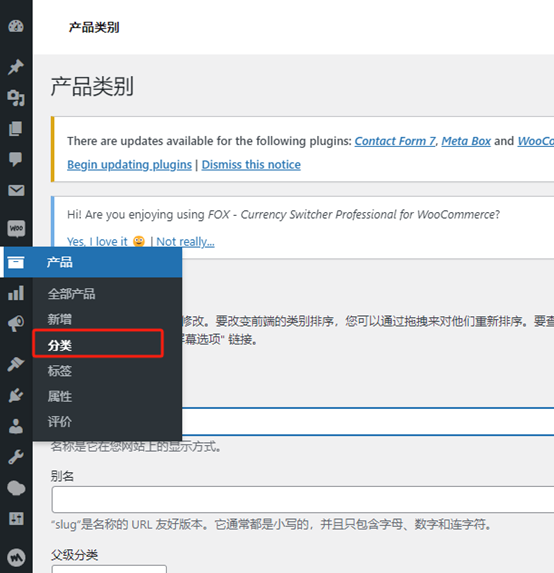Open the Meta Box plugin link

466,141
